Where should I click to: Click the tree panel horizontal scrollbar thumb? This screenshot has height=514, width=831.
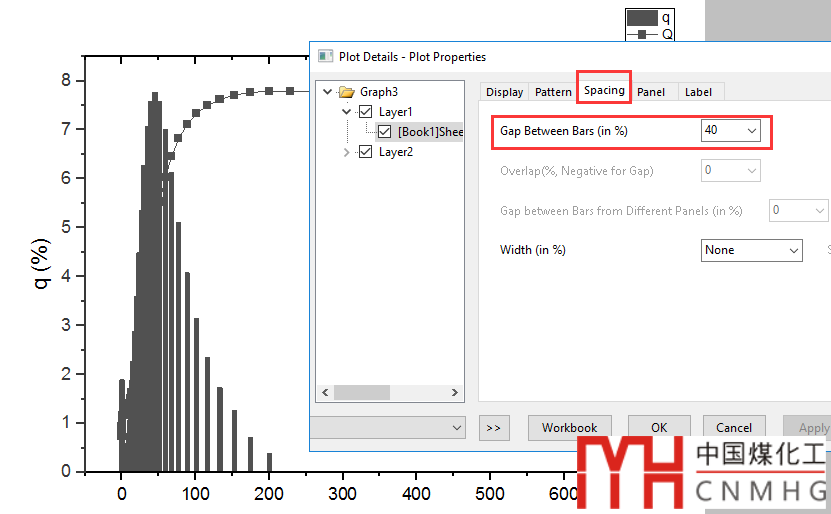[361, 393]
